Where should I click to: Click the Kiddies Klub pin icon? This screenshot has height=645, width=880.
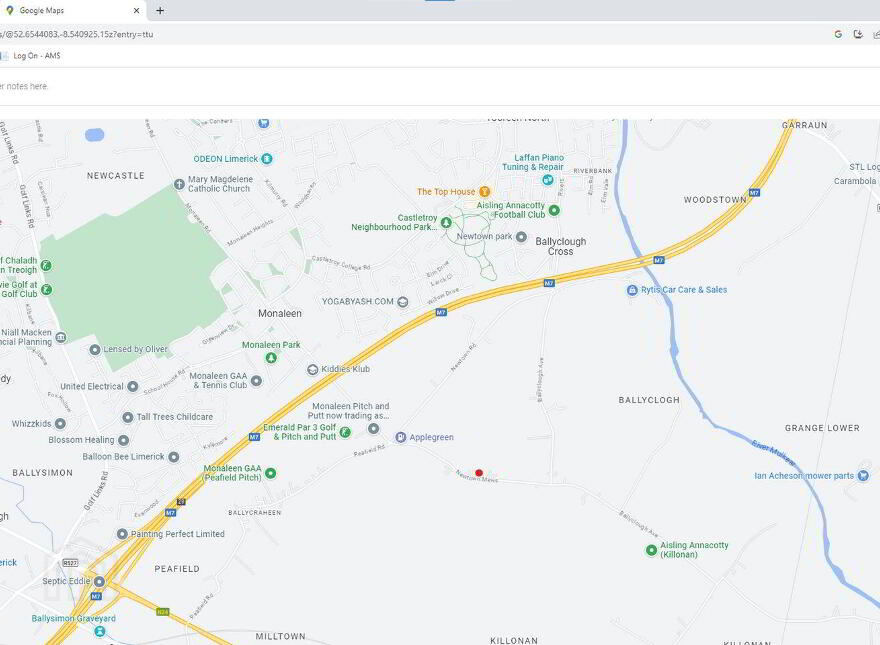[313, 369]
